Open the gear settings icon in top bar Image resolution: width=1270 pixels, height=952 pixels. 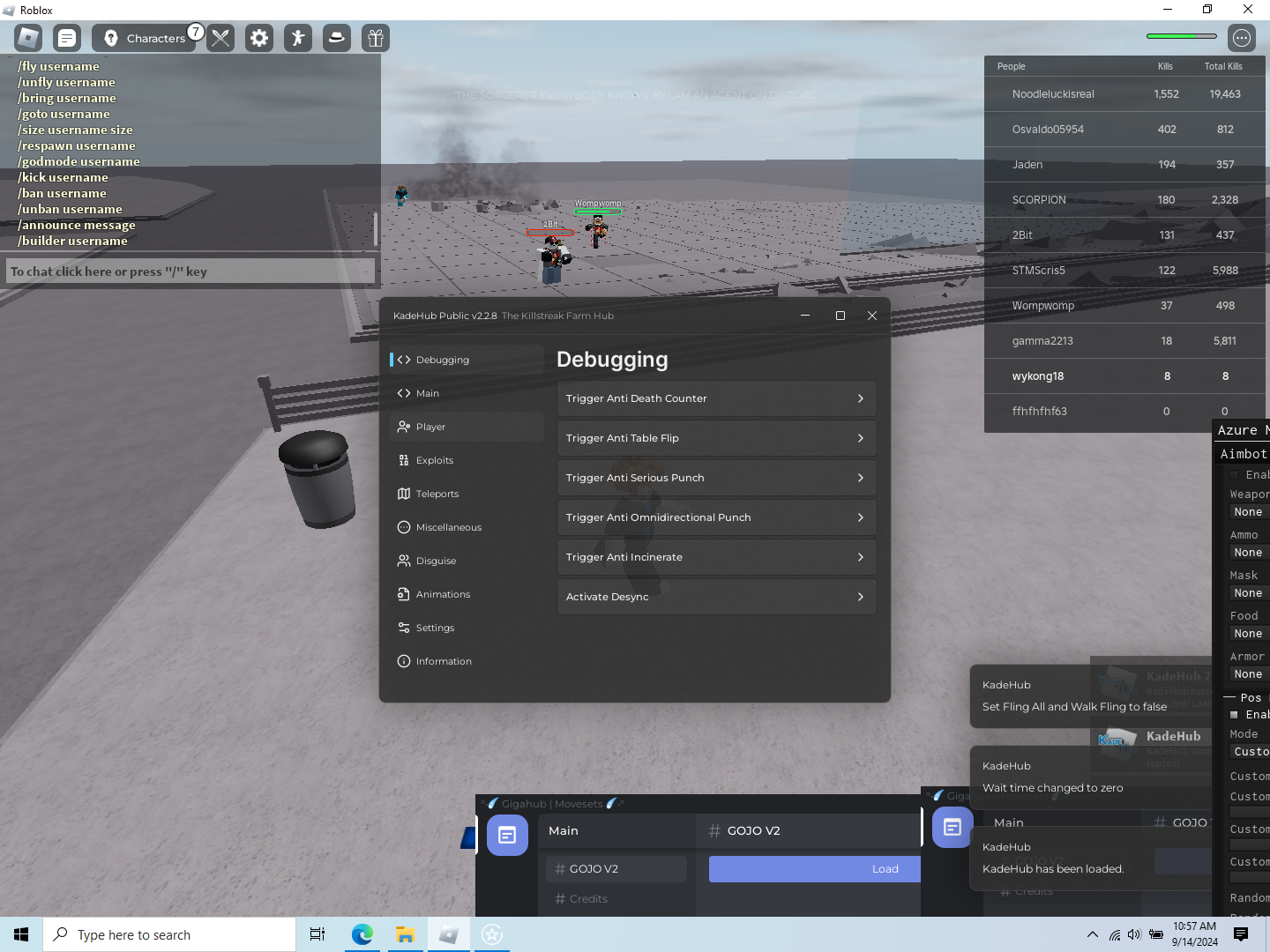tap(259, 38)
